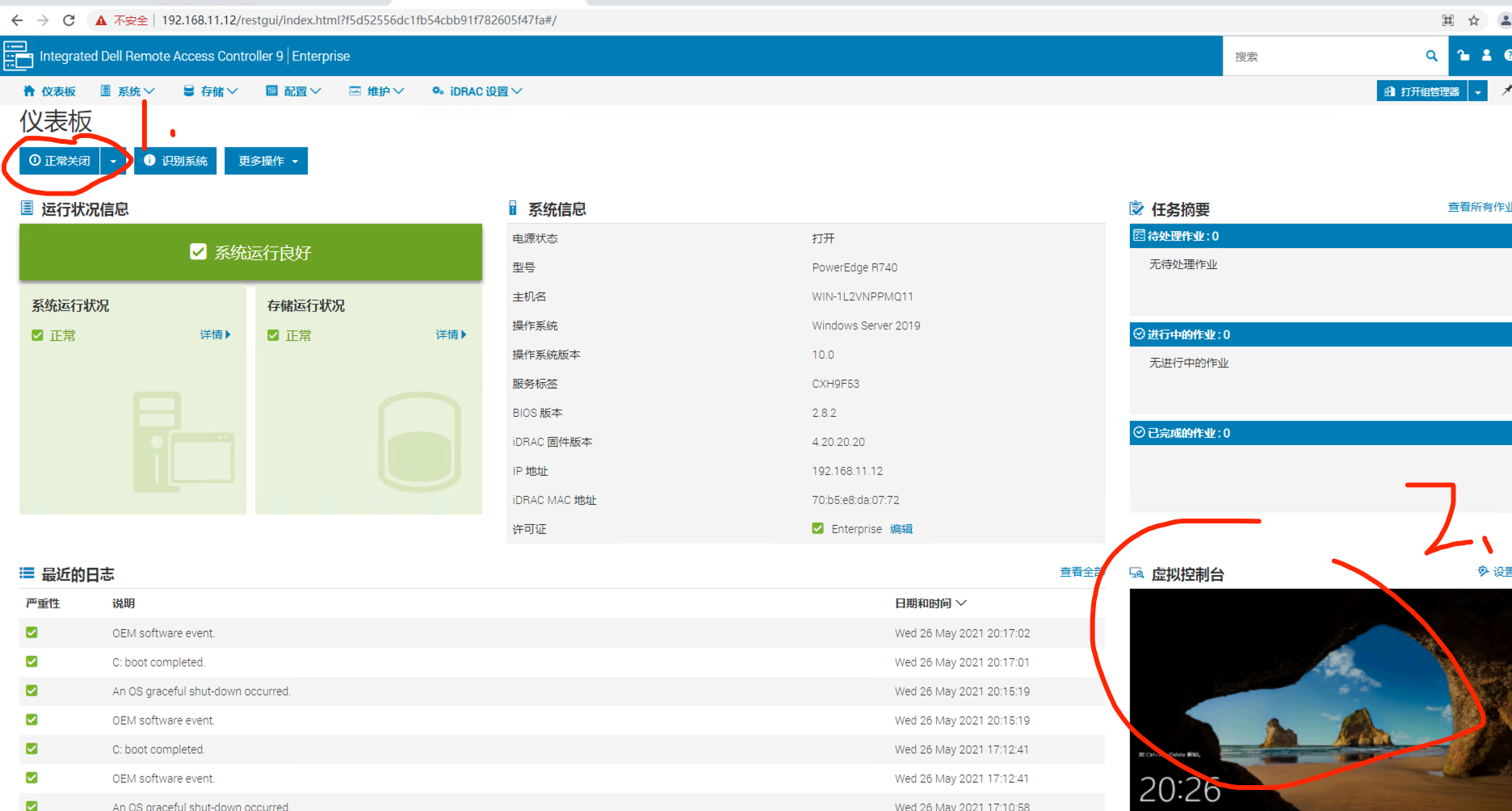Viewport: 1512px width, 811px height.
Task: Click the system health 正常 check icon
Action: (x=37, y=335)
